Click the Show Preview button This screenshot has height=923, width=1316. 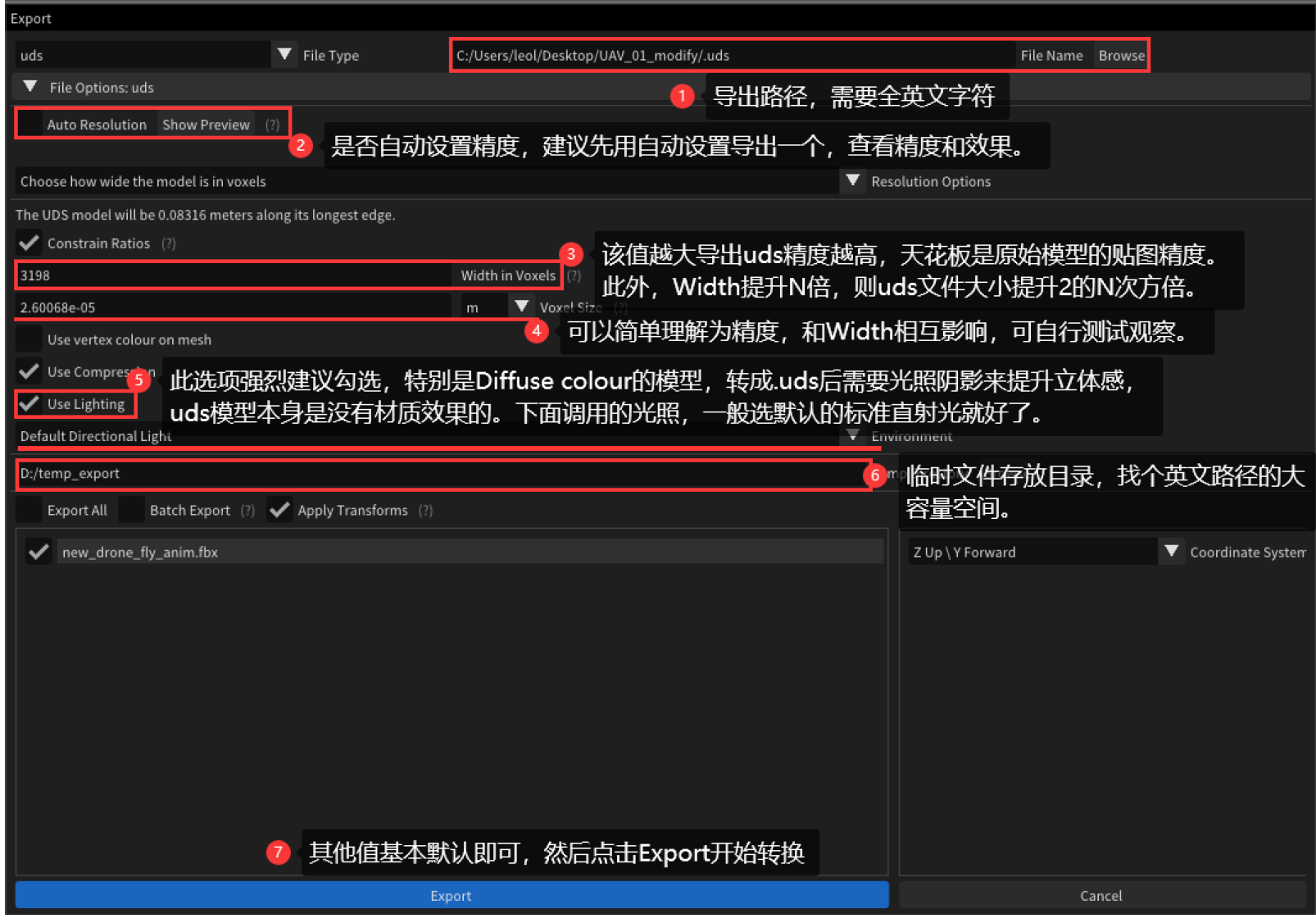pyautogui.click(x=206, y=125)
